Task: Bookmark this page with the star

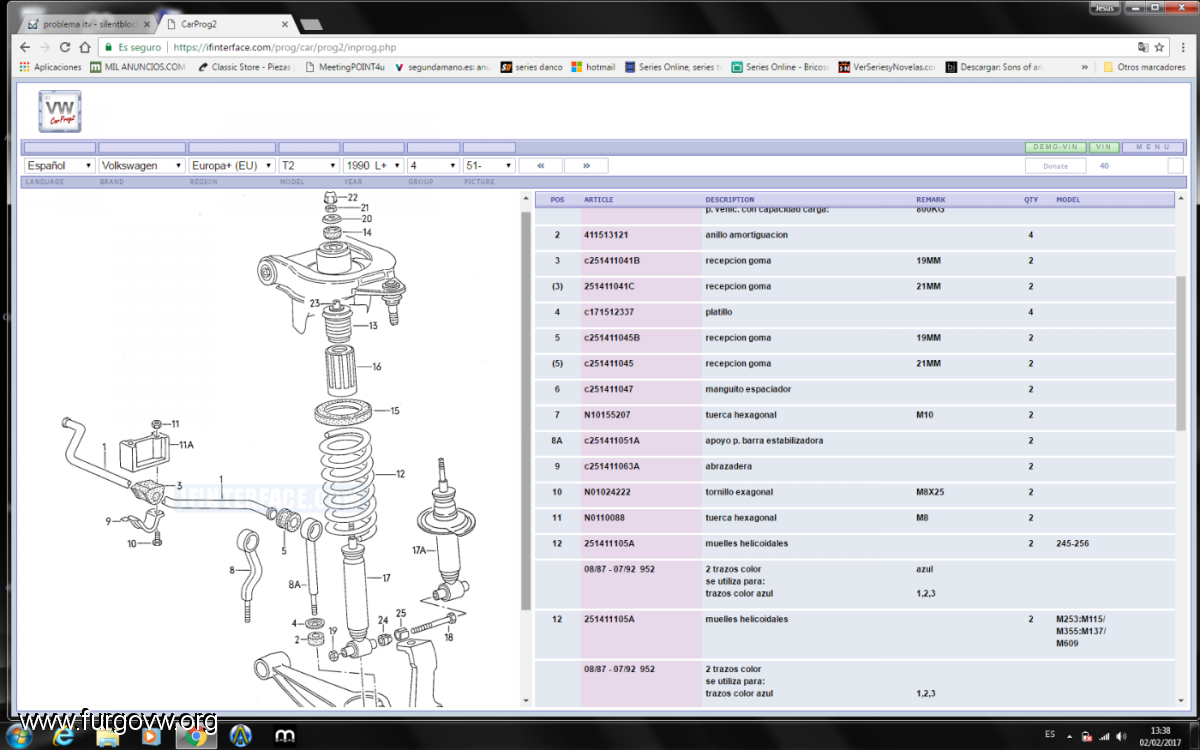Action: (1160, 47)
